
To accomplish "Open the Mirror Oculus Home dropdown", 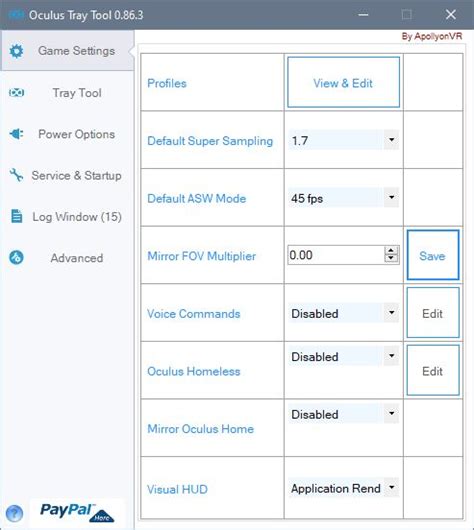I will click(x=343, y=414).
